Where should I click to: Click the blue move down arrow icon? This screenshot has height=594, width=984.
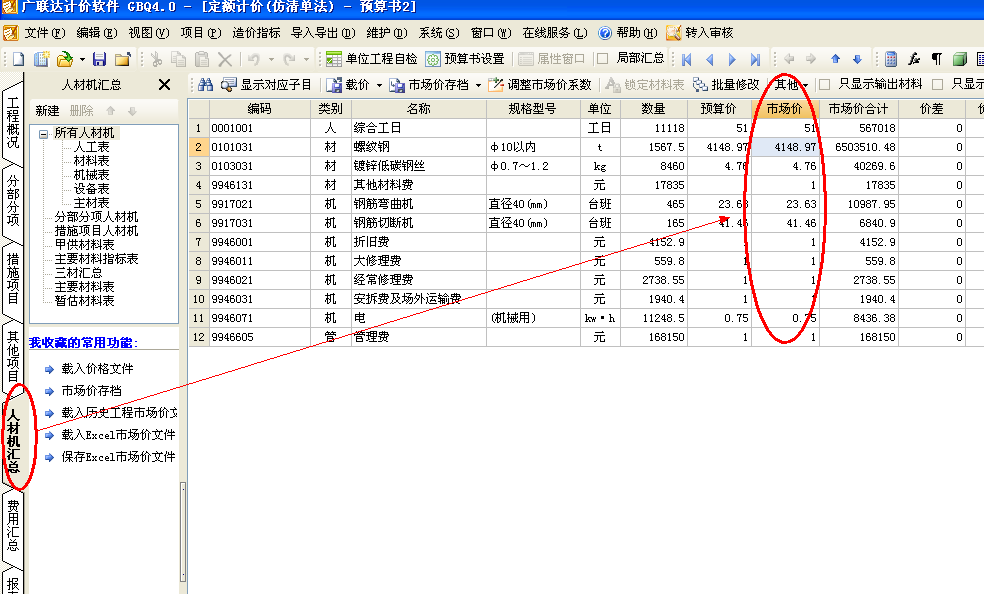pos(857,59)
